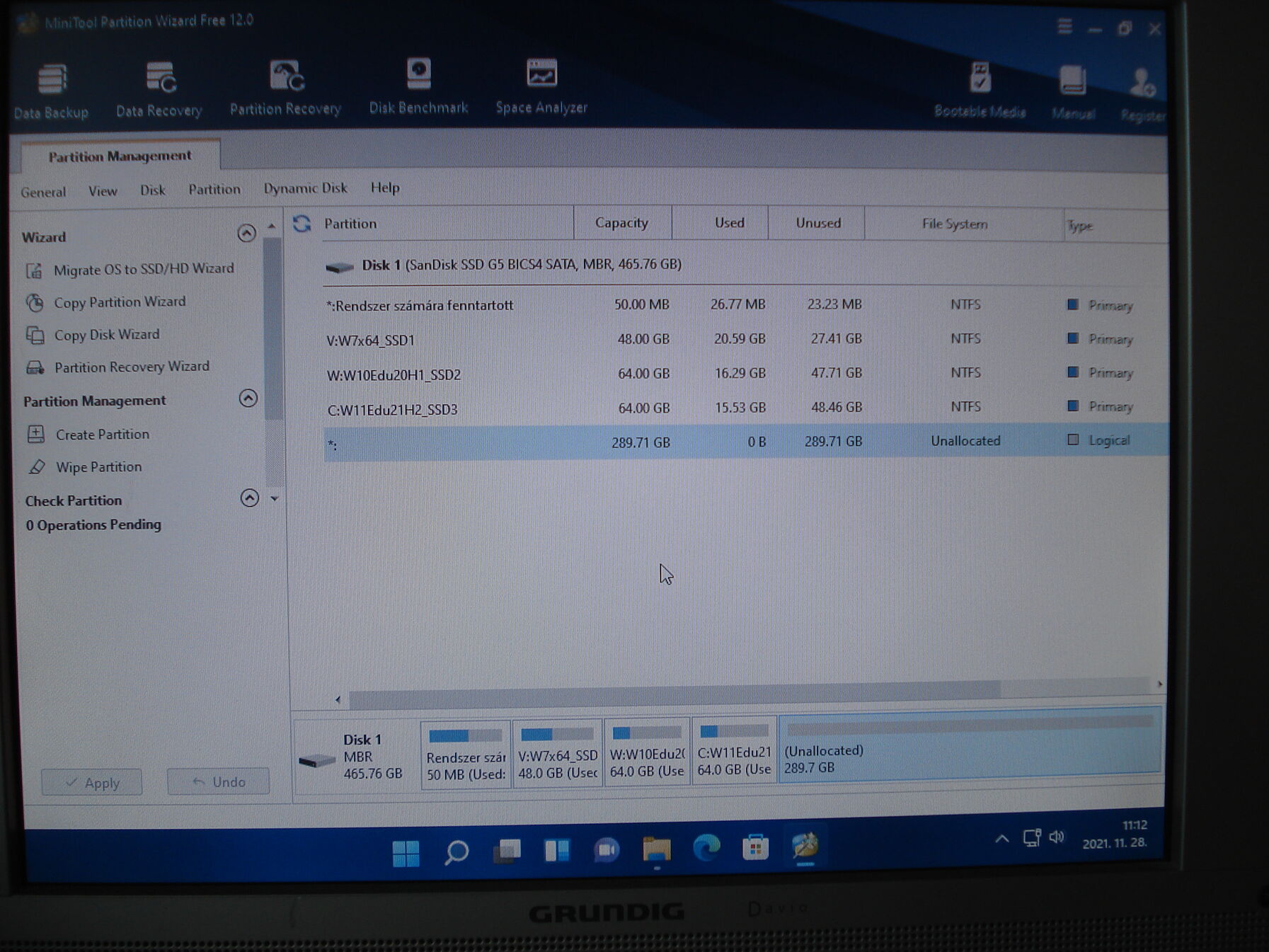Sort by Capacity column header
The height and width of the screenshot is (952, 1269).
[x=622, y=223]
